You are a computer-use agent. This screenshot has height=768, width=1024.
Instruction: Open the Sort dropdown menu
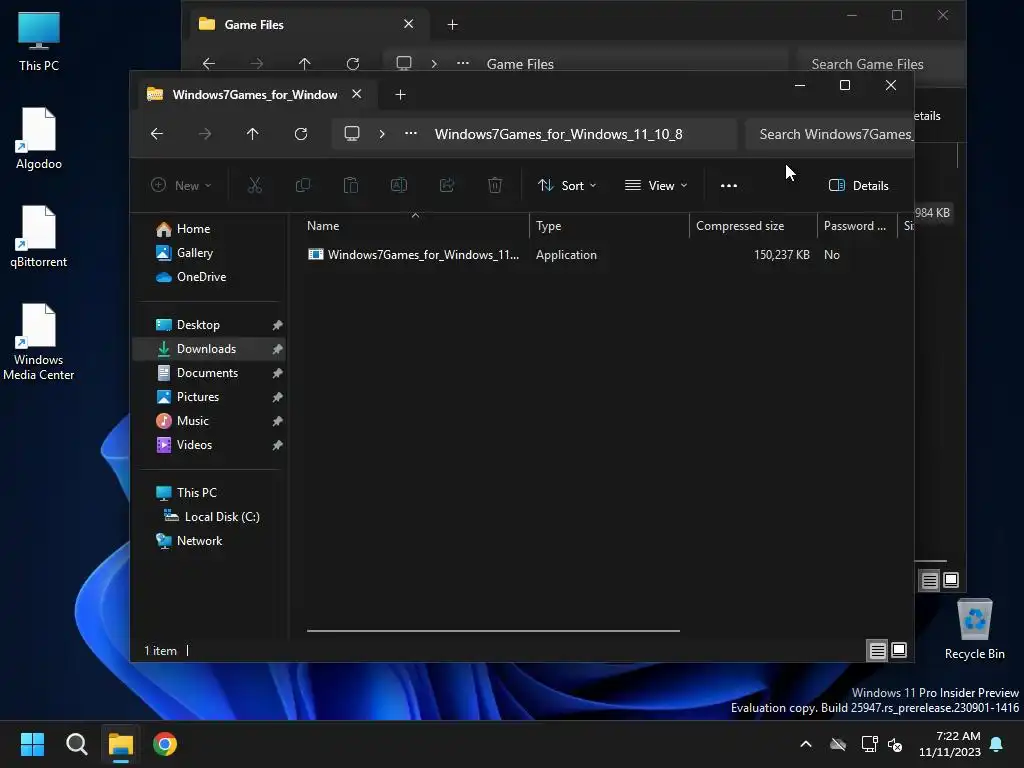(x=567, y=185)
